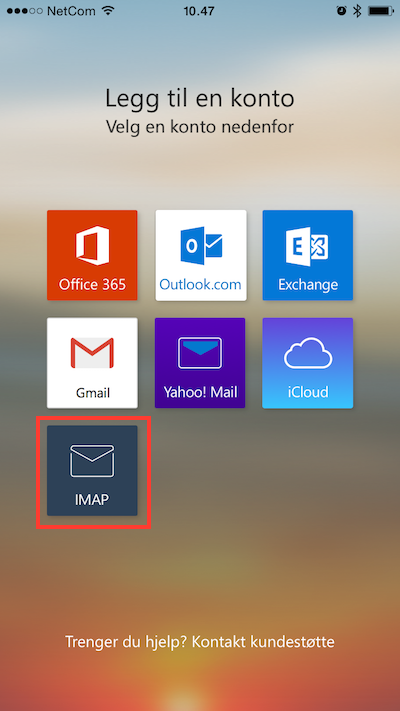Tap the iCloud cloud icon

coord(307,354)
